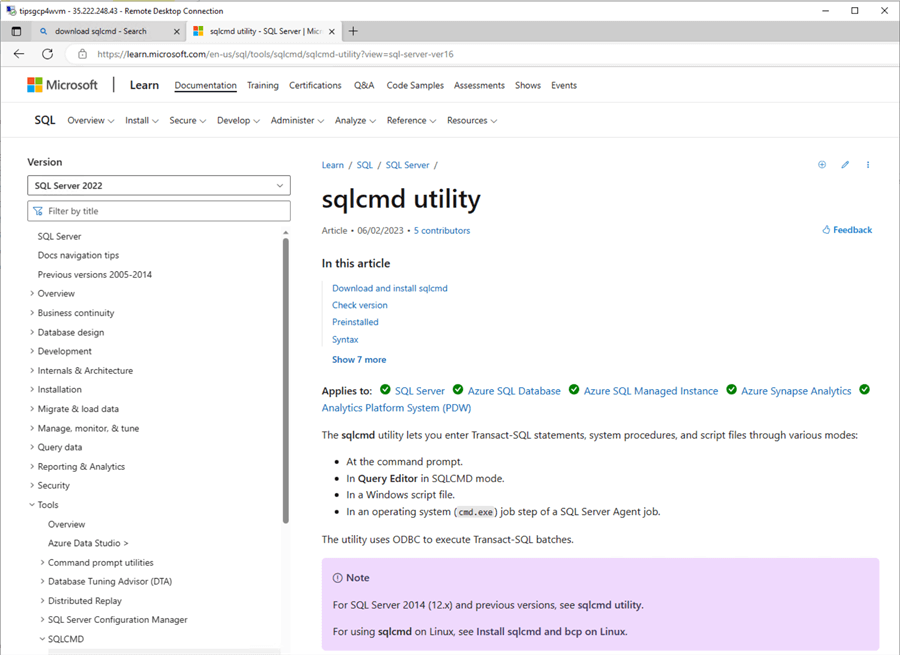Screen dimensions: 900x655
Task: Click the tab actions icon top-left
Action: pyautogui.click(x=15, y=30)
